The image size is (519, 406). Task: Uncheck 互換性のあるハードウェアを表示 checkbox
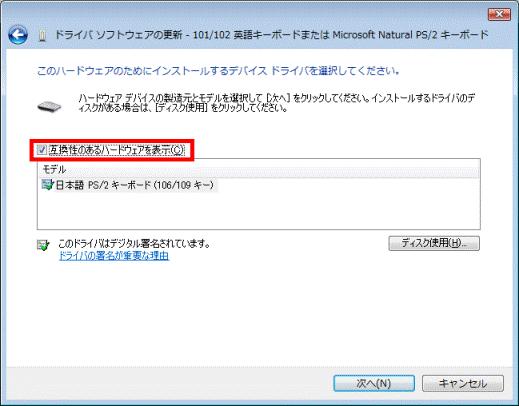42,150
